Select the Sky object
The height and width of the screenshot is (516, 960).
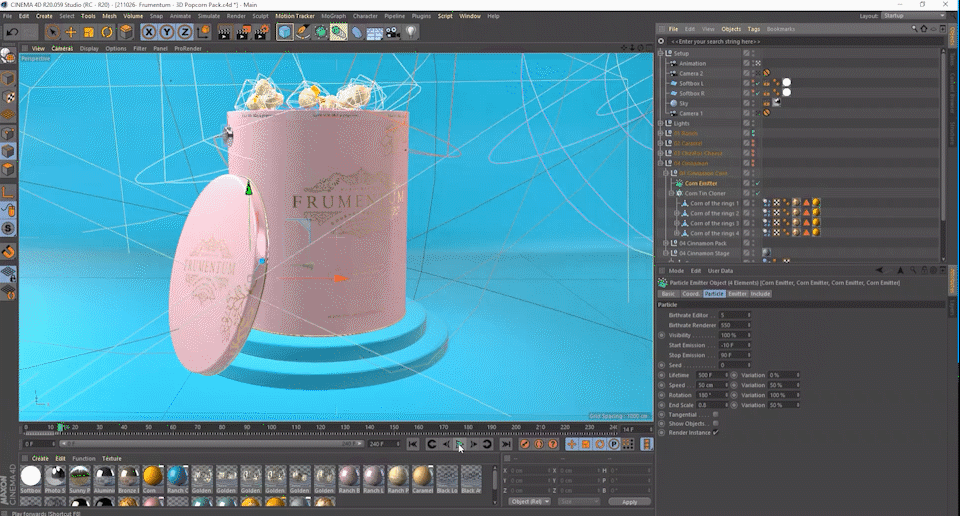pyautogui.click(x=684, y=103)
